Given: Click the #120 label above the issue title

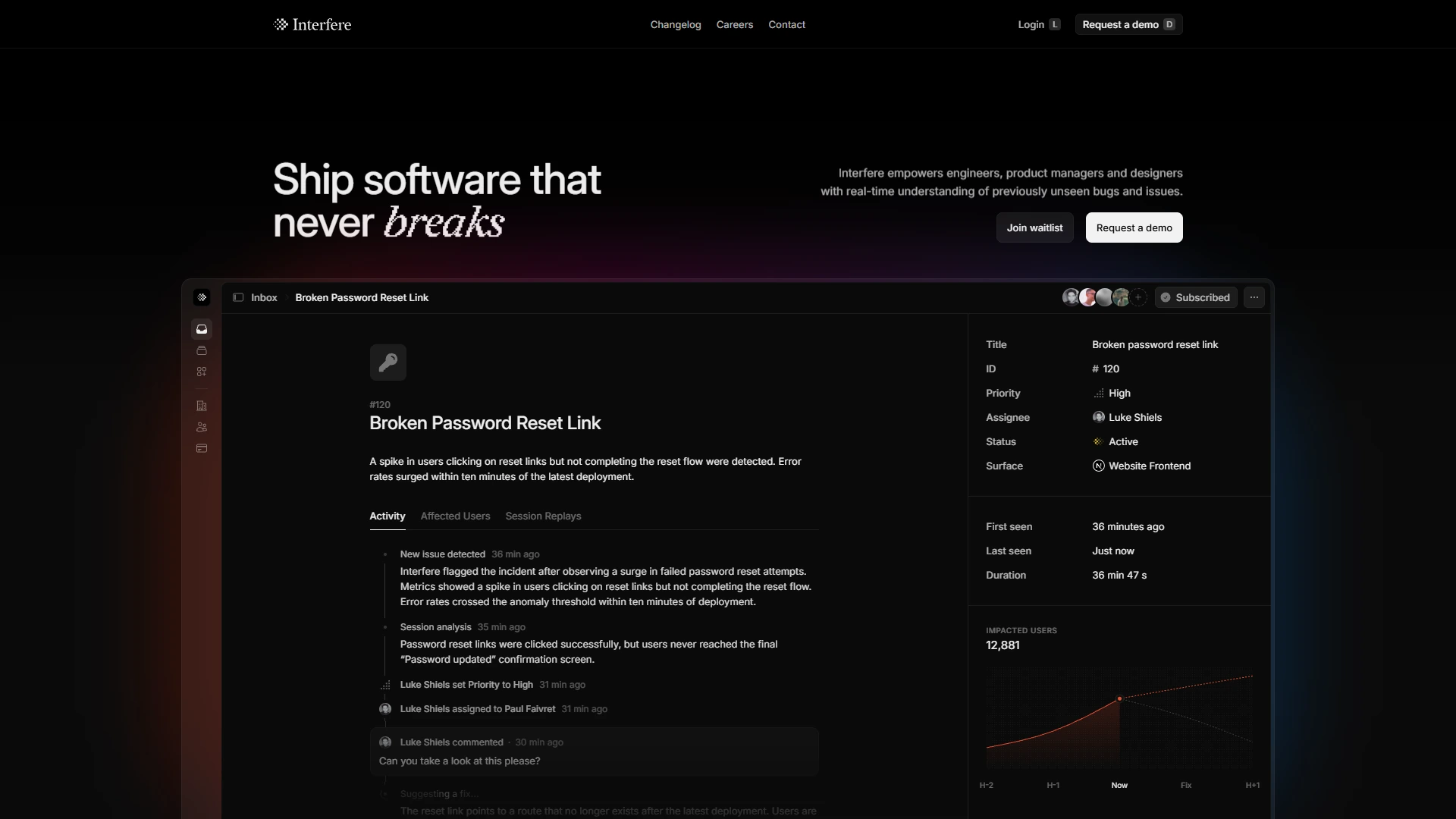Looking at the screenshot, I should point(380,405).
